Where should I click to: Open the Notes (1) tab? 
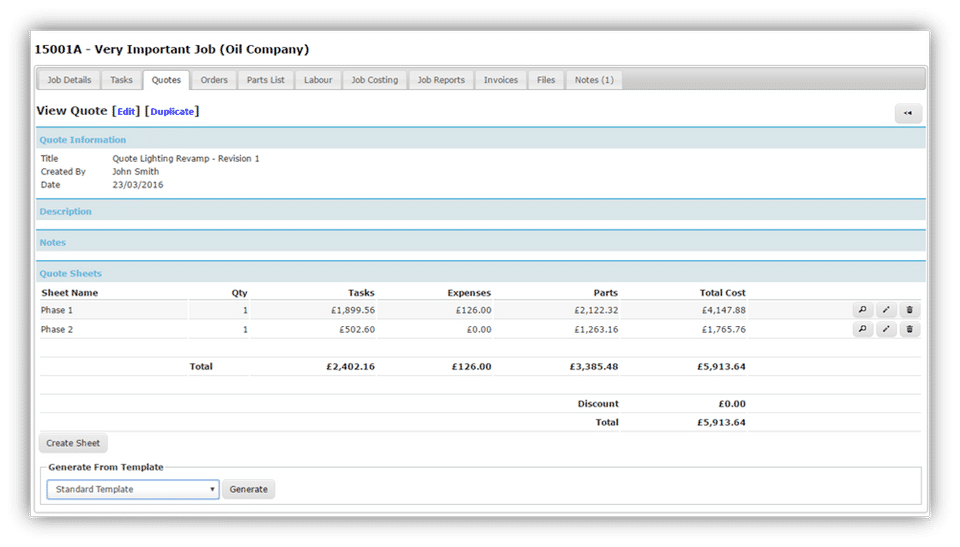[x=594, y=80]
